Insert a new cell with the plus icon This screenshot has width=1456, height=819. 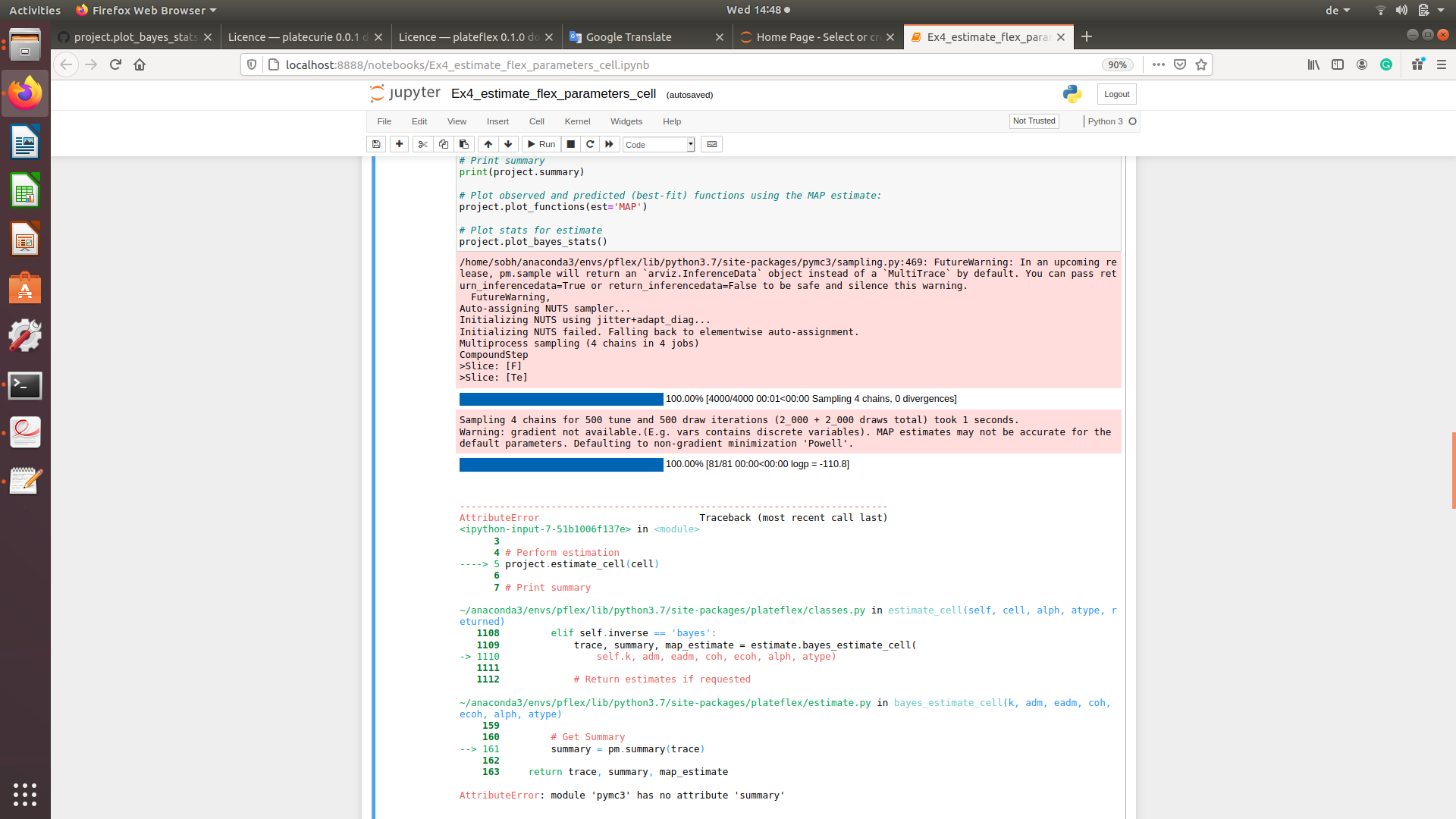point(399,144)
